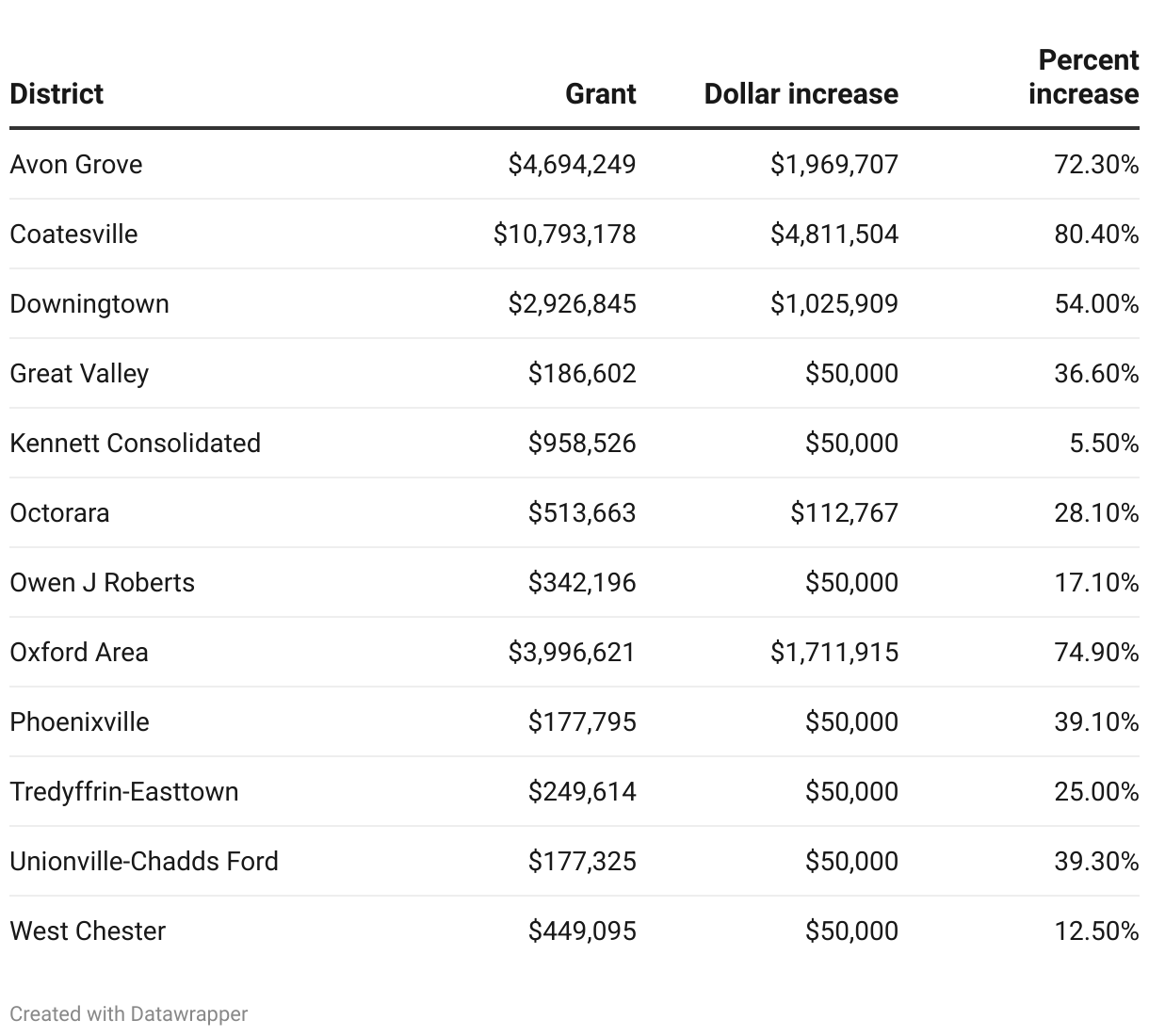Click the District column header
This screenshot has height=1036, width=1149.
point(57,94)
